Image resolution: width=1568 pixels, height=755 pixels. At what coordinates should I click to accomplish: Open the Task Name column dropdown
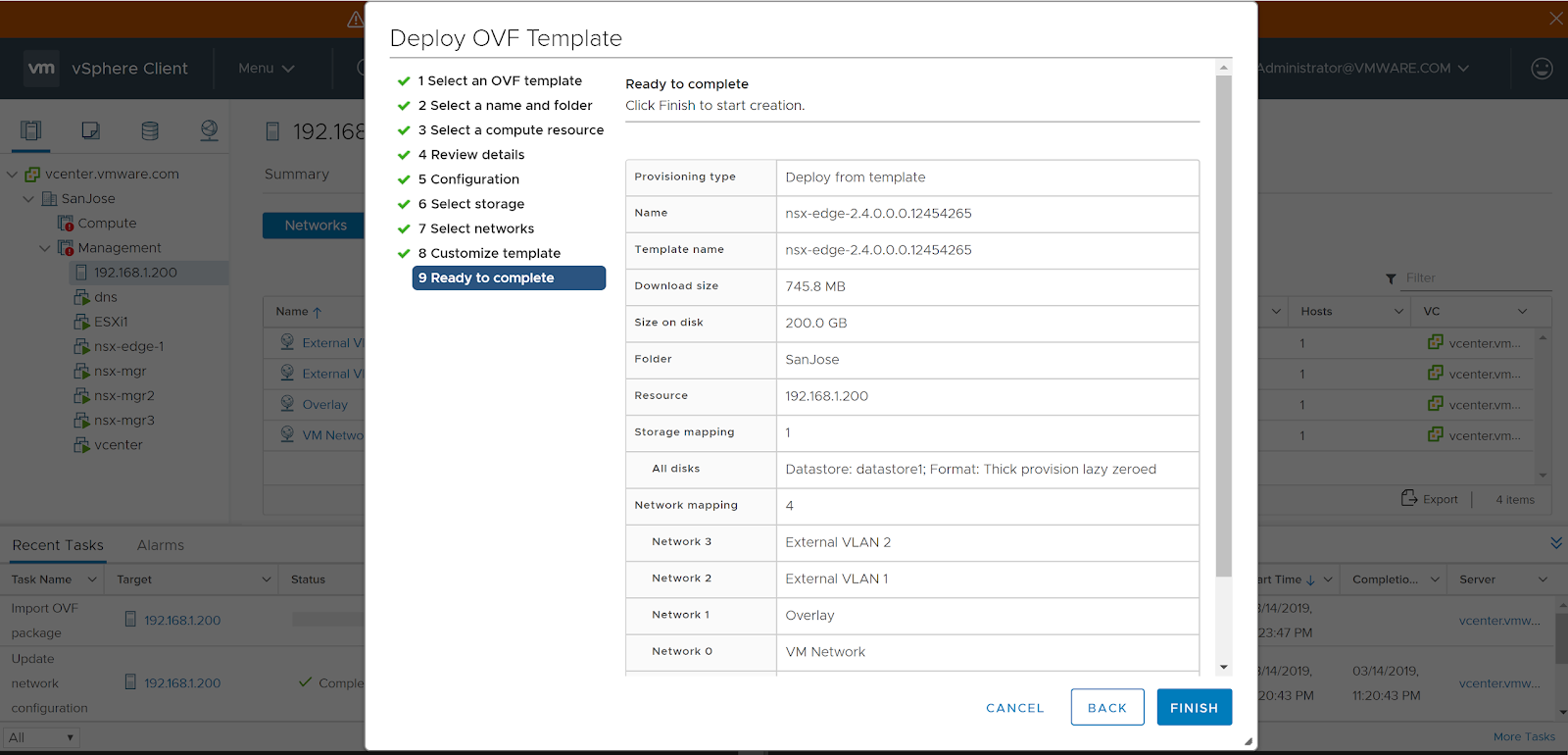tap(92, 579)
